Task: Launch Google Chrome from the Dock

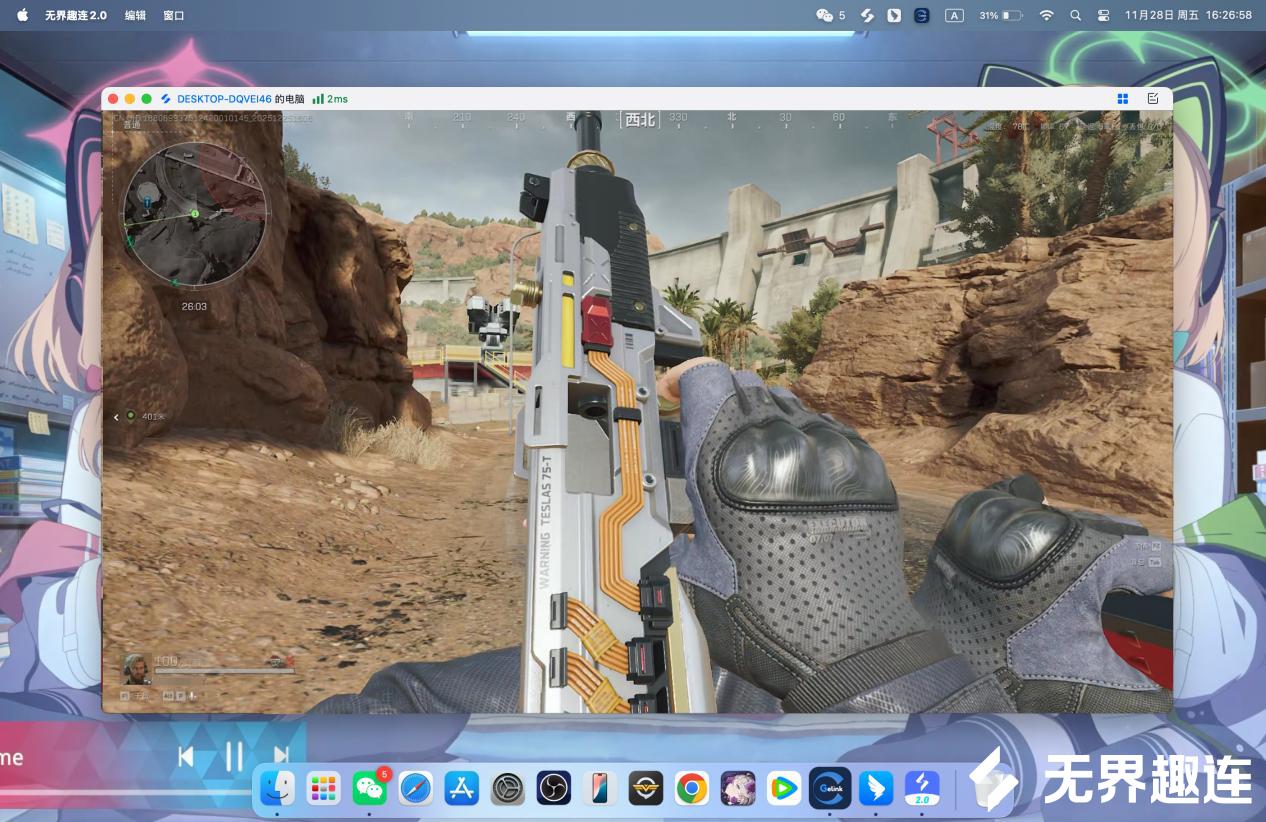Action: (x=692, y=788)
